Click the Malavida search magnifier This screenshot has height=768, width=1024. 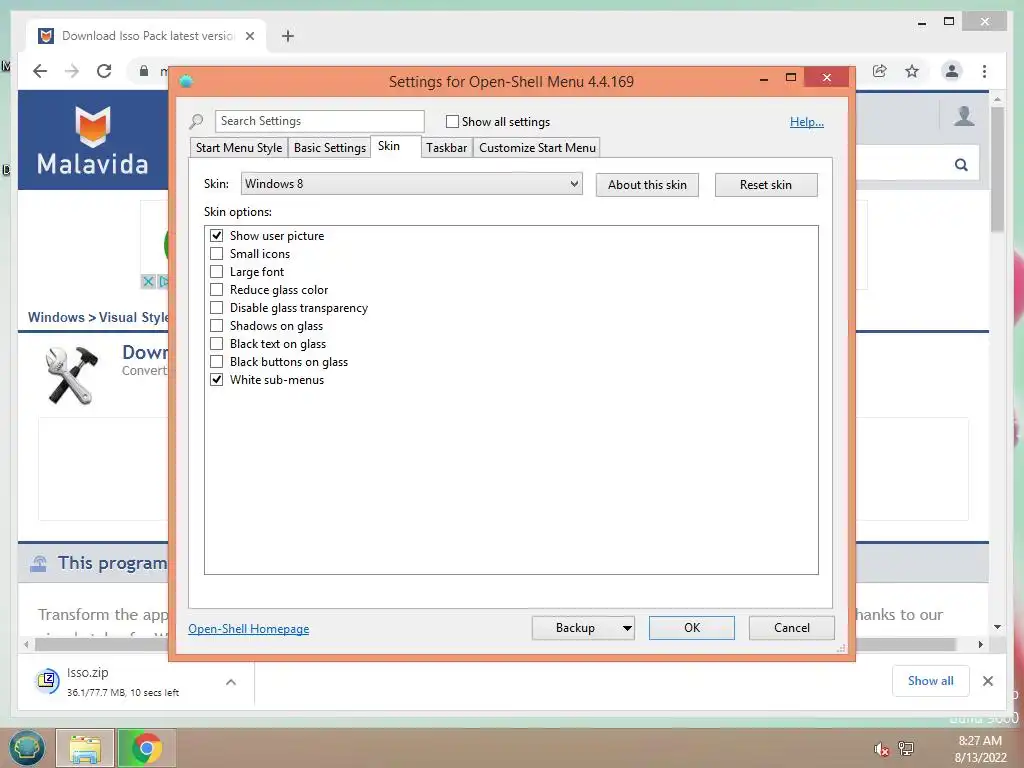click(961, 165)
